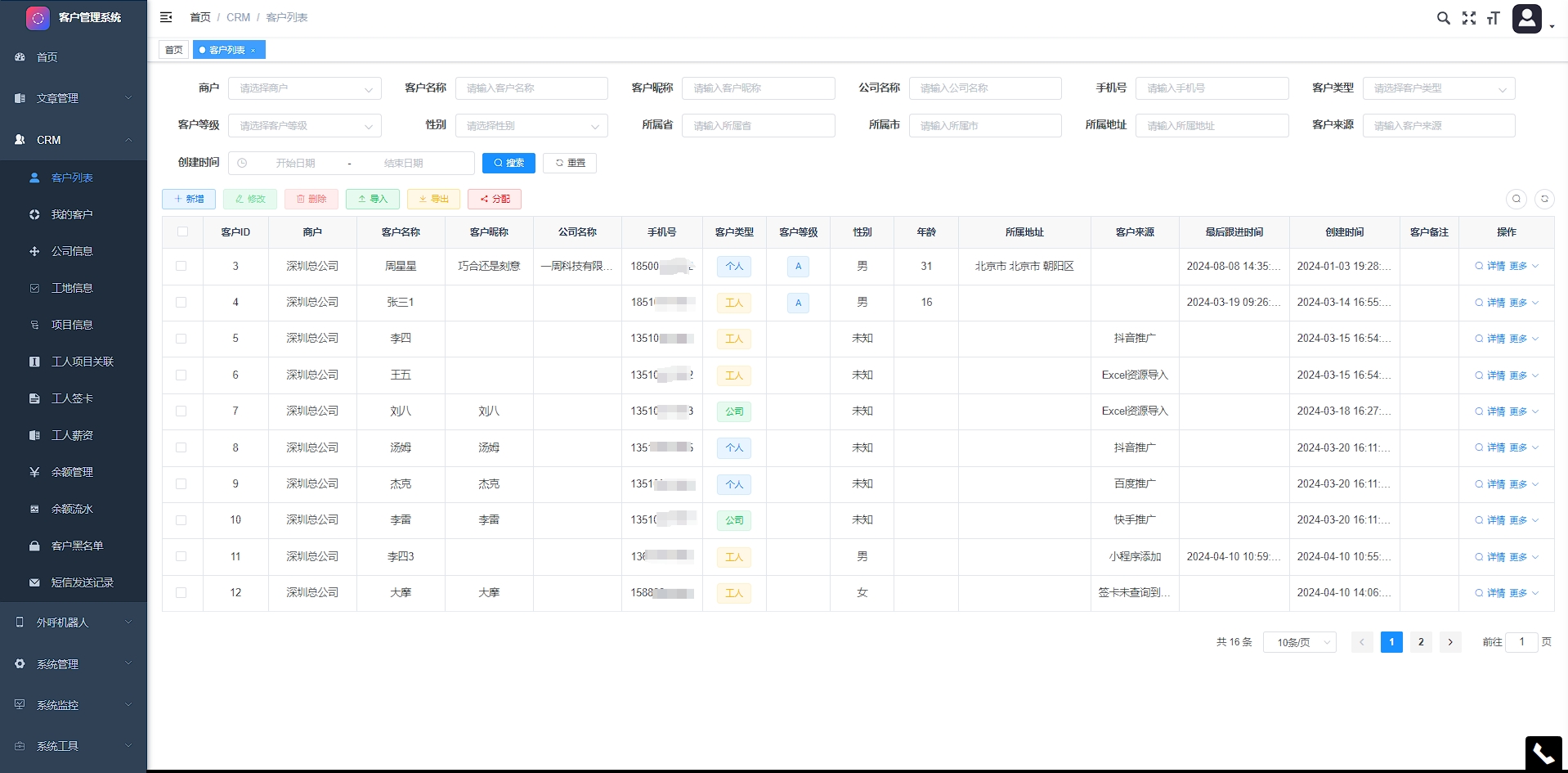Click the phone call icon at bottom right
1568x773 pixels.
[1543, 753]
